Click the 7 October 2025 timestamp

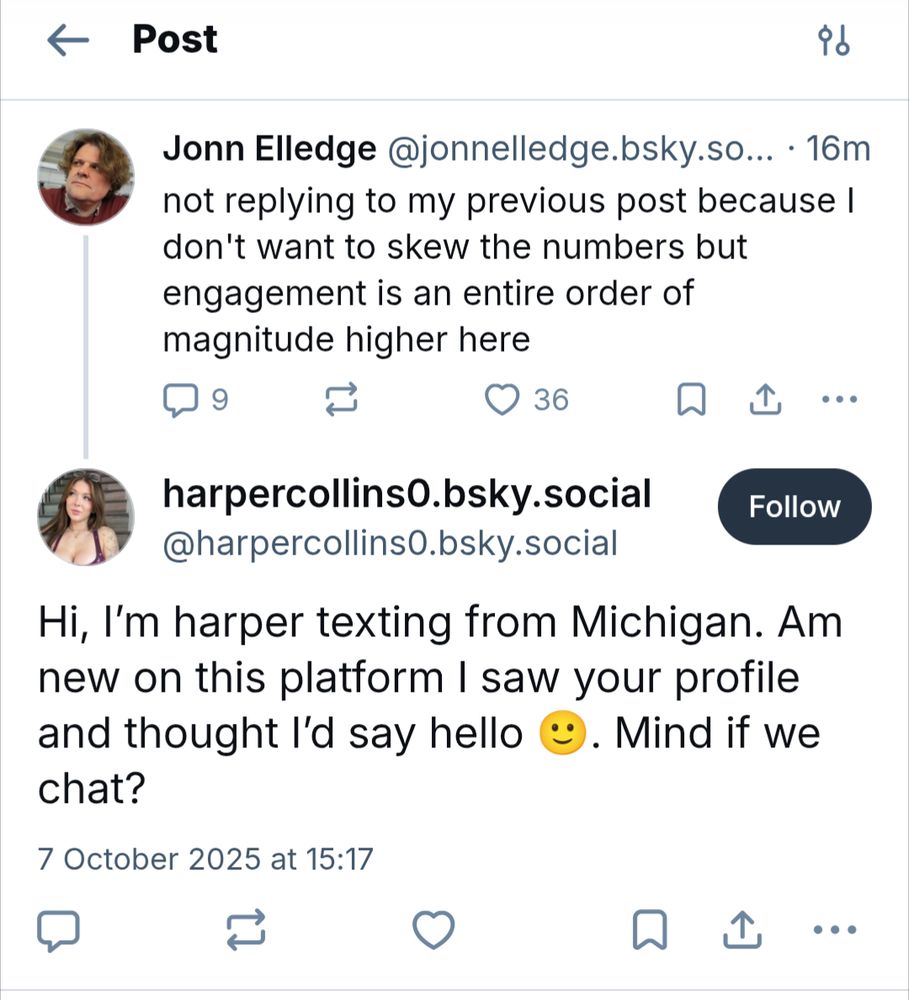(204, 858)
